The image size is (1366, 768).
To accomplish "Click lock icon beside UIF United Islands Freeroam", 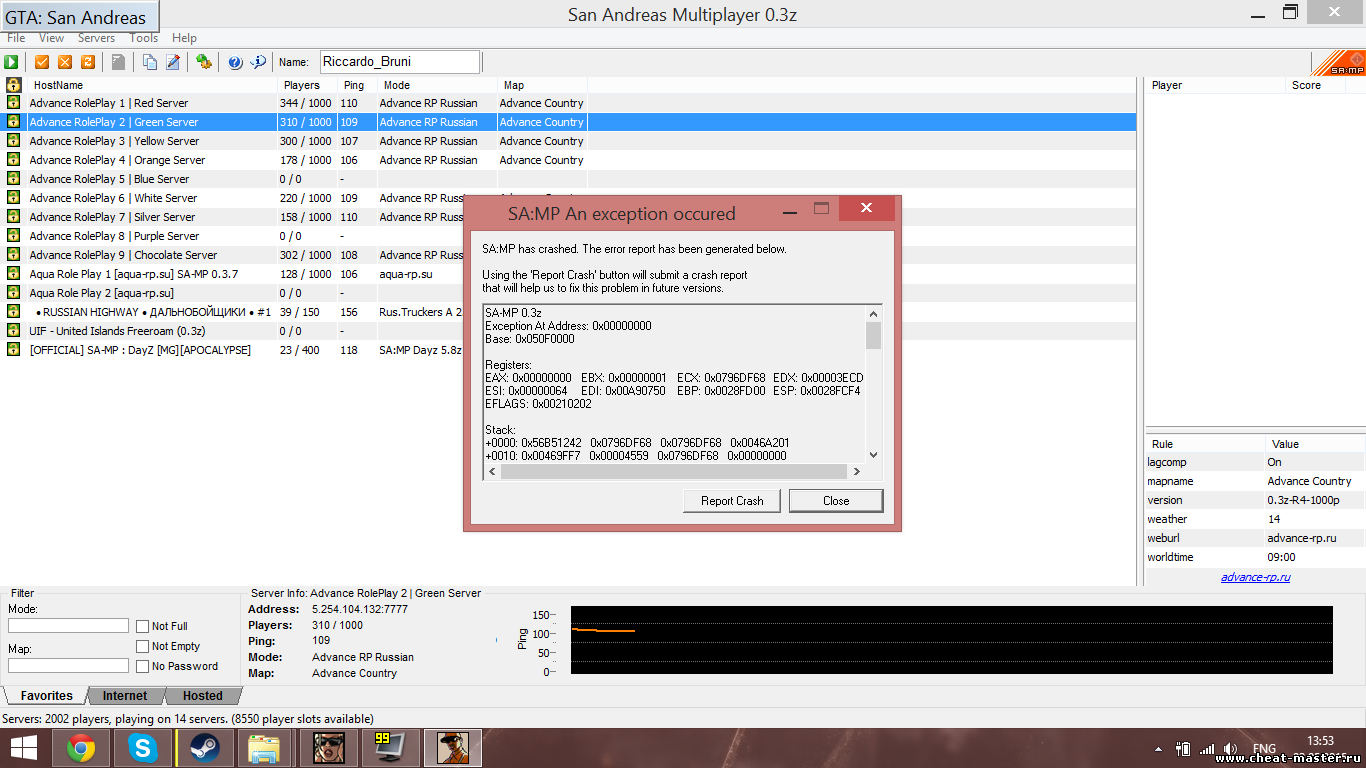I will pos(14,331).
